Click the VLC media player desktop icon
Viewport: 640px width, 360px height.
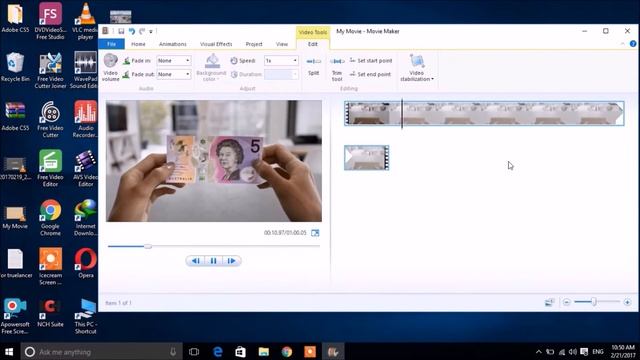[85, 21]
